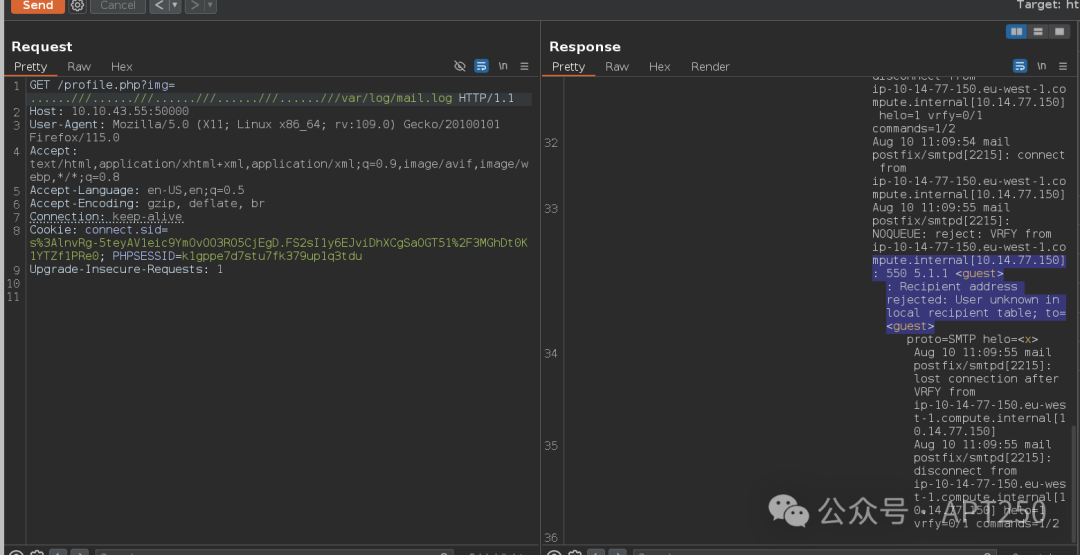Switch the Request panel to the Raw tab
The image size is (1080, 555).
click(79, 66)
